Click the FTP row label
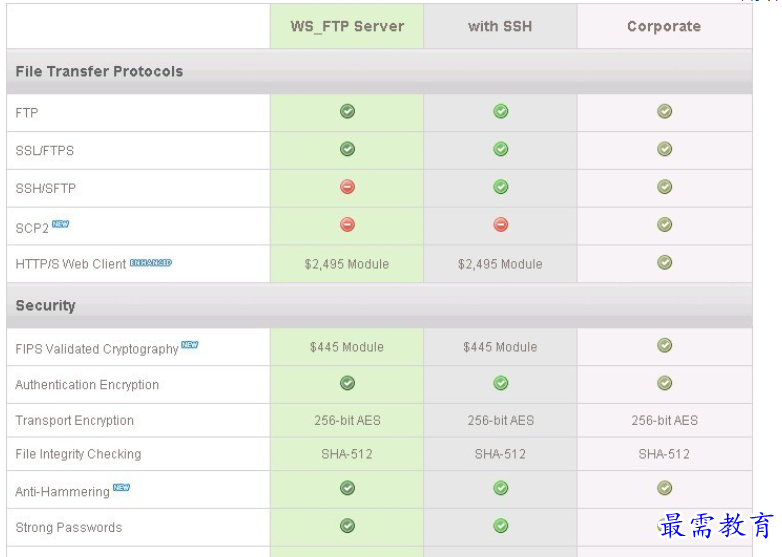782x557 pixels. pos(27,113)
